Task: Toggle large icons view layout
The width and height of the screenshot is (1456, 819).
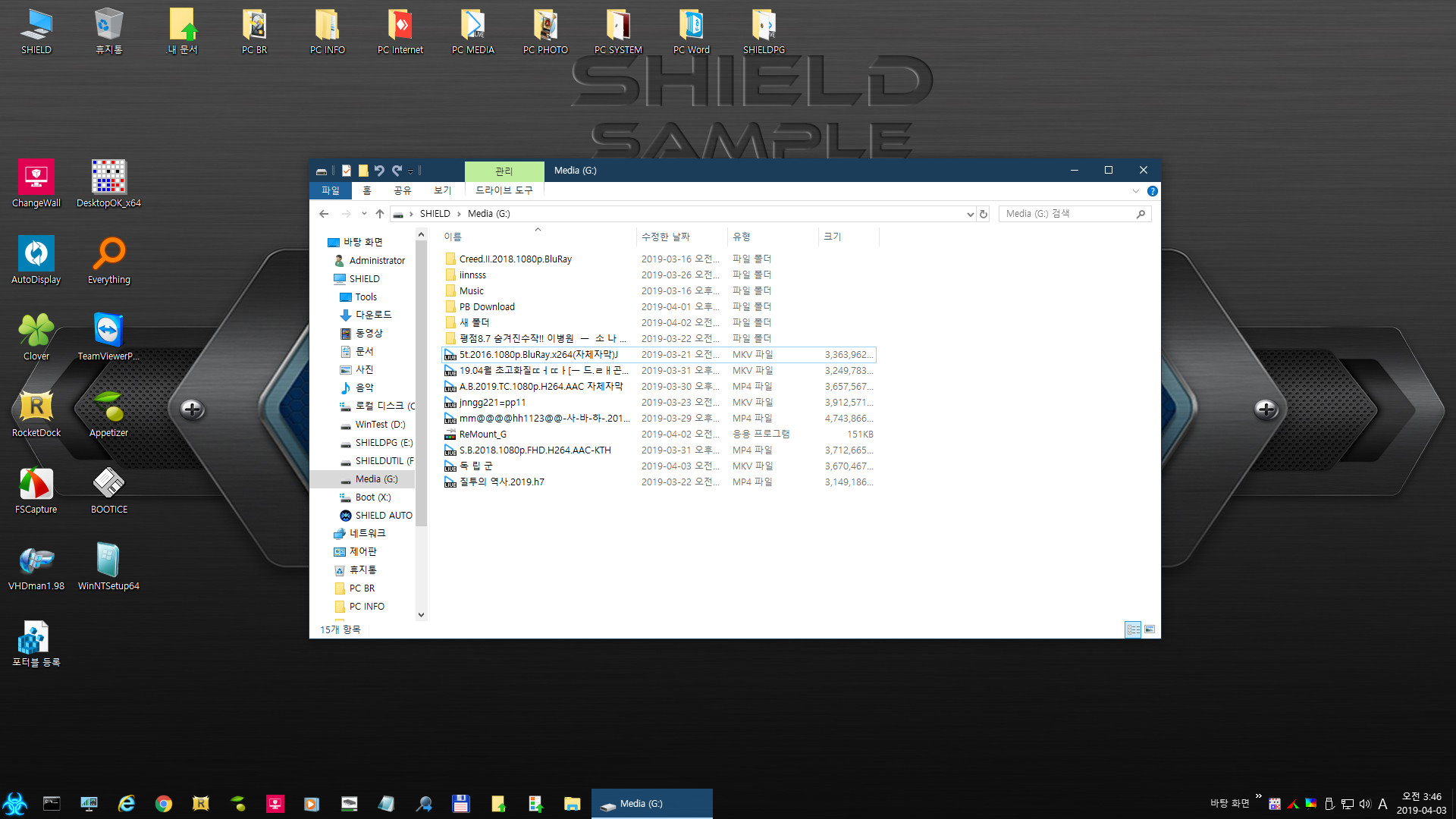Action: (1149, 629)
